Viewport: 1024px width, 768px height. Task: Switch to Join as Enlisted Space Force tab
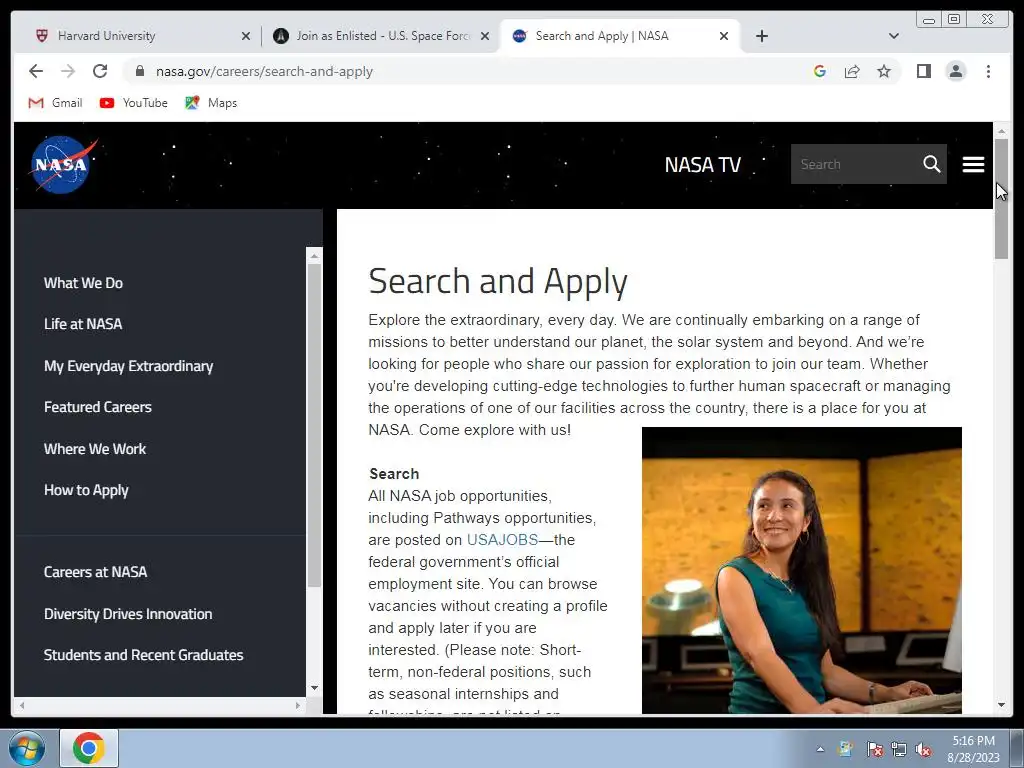[x=381, y=36]
